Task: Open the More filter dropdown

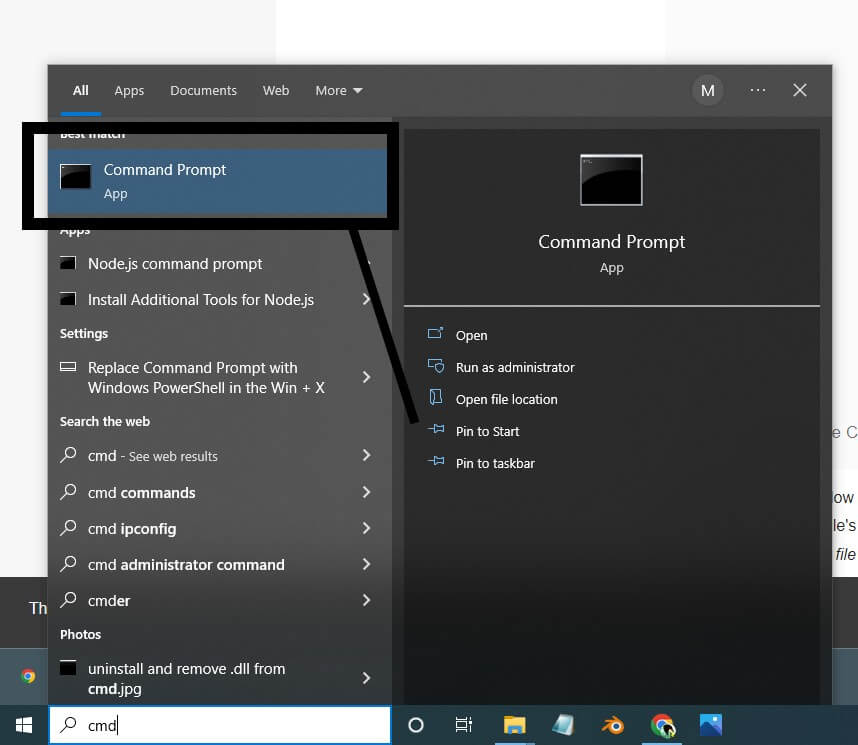Action: coord(339,90)
